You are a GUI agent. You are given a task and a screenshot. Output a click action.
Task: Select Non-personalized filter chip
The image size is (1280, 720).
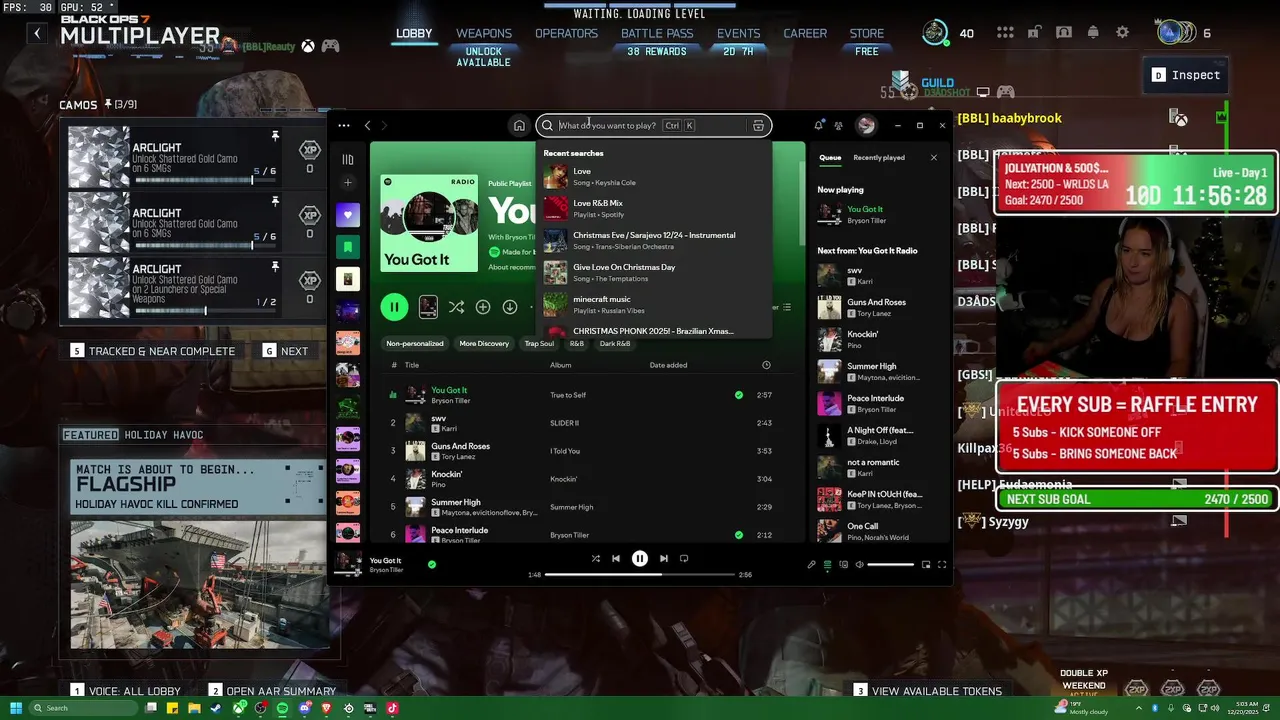[x=415, y=344]
